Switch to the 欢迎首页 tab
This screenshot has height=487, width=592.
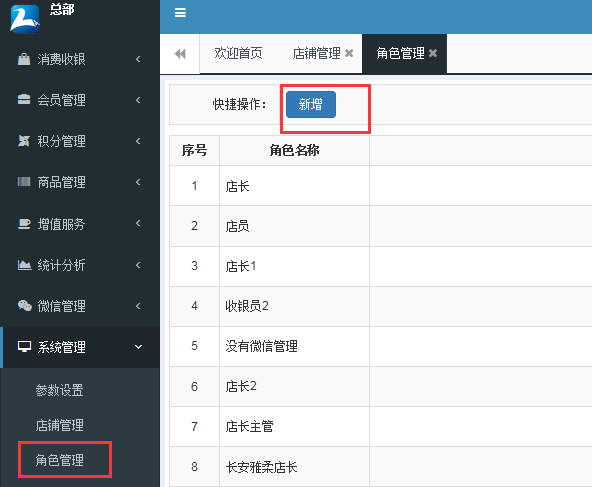pyautogui.click(x=238, y=53)
